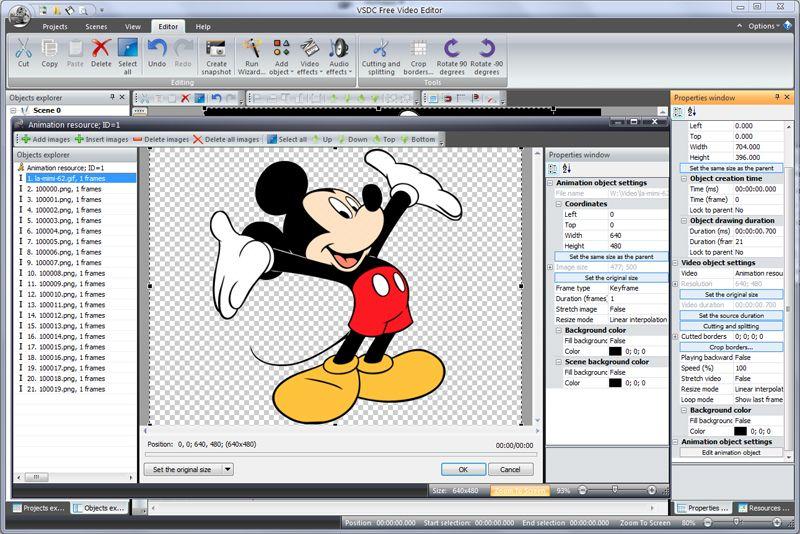This screenshot has height=534, width=800.
Task: Click the Duration (frames) value 1
Action: tap(637, 299)
